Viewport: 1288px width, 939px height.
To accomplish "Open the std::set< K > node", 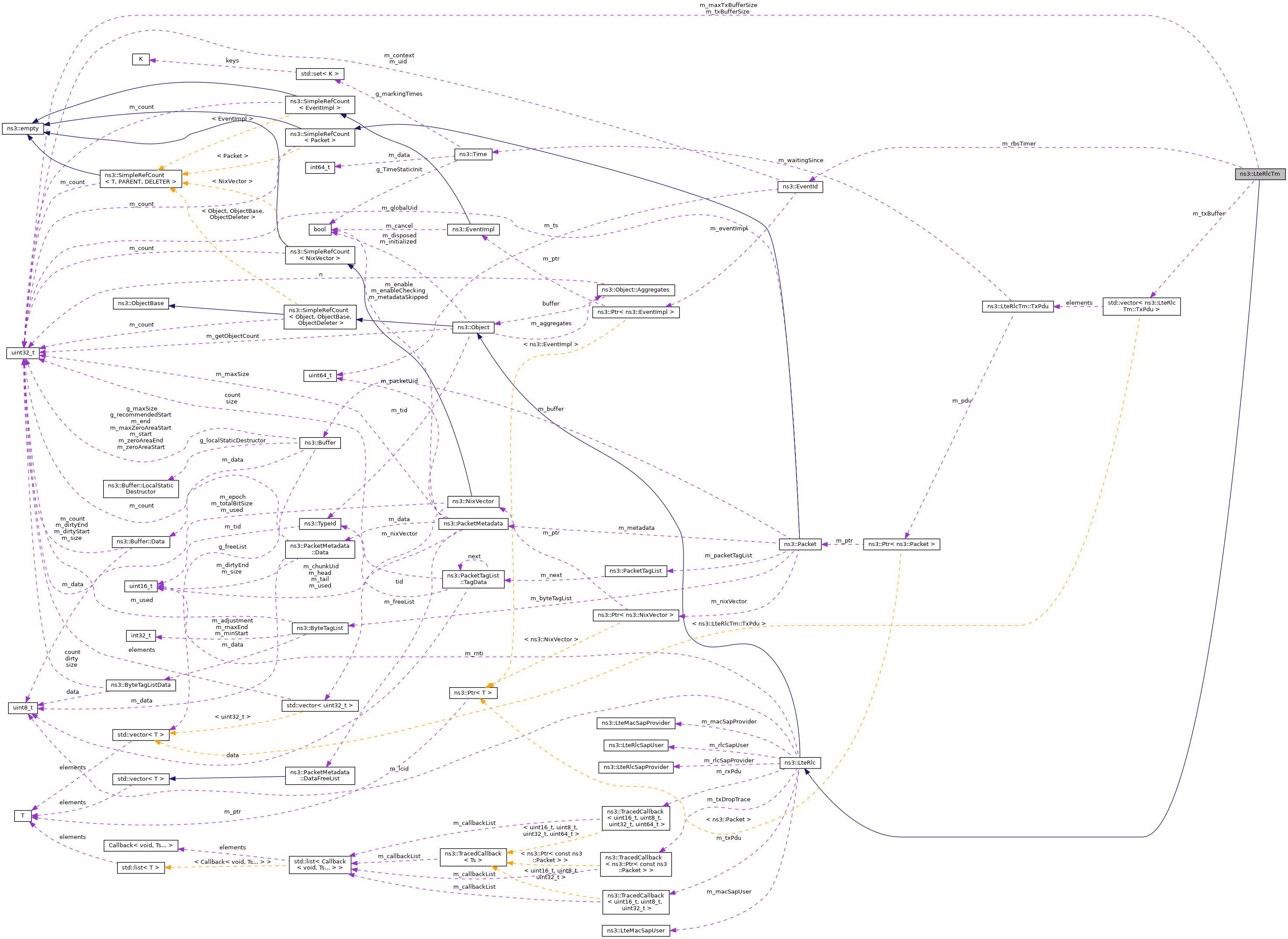I will point(320,74).
